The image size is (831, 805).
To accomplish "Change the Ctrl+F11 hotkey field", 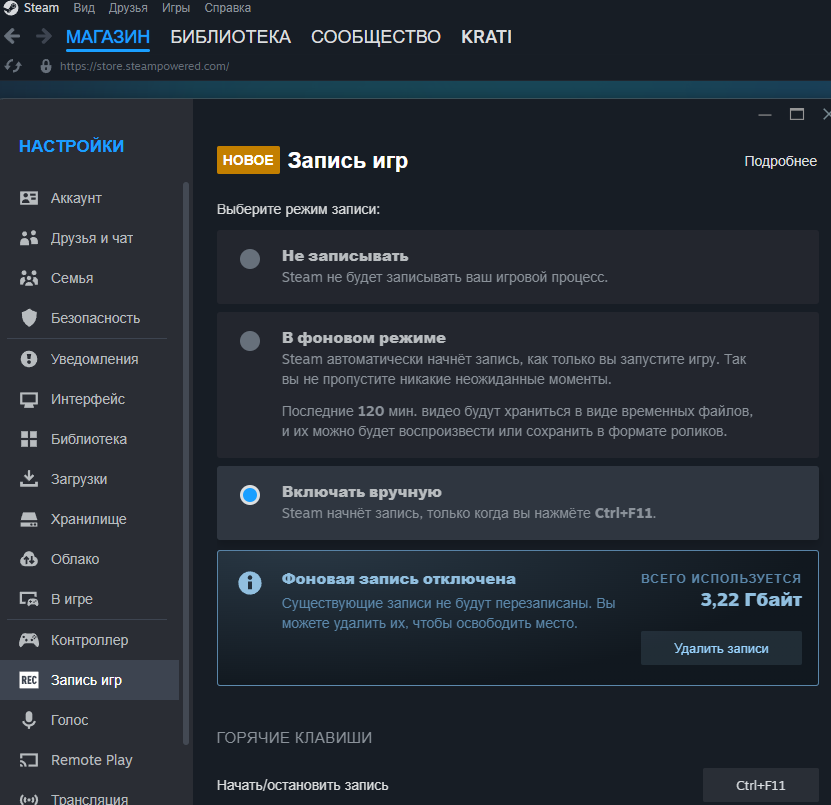I will pos(761,785).
